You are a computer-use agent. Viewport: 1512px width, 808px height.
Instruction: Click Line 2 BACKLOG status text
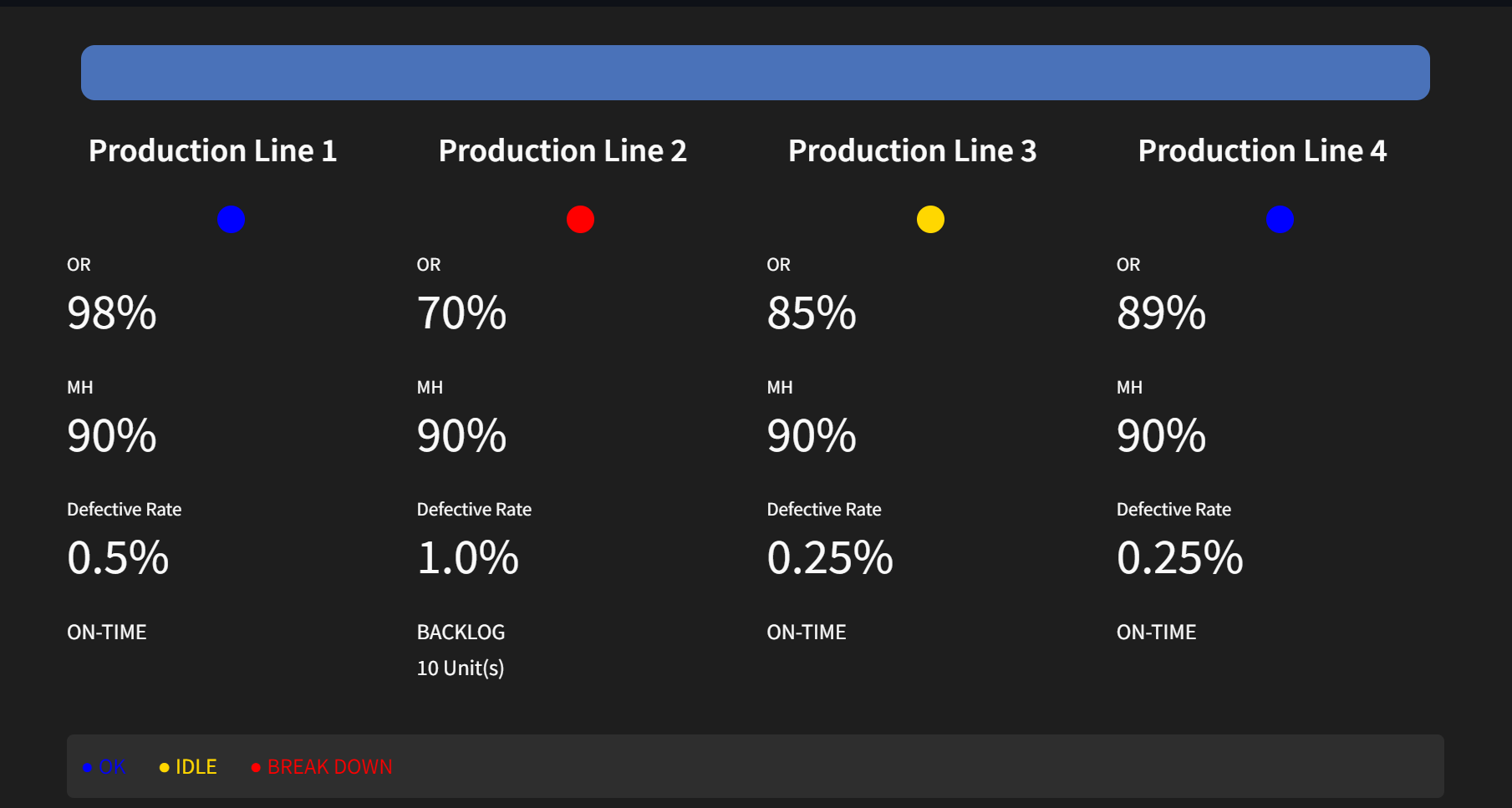[x=461, y=633]
